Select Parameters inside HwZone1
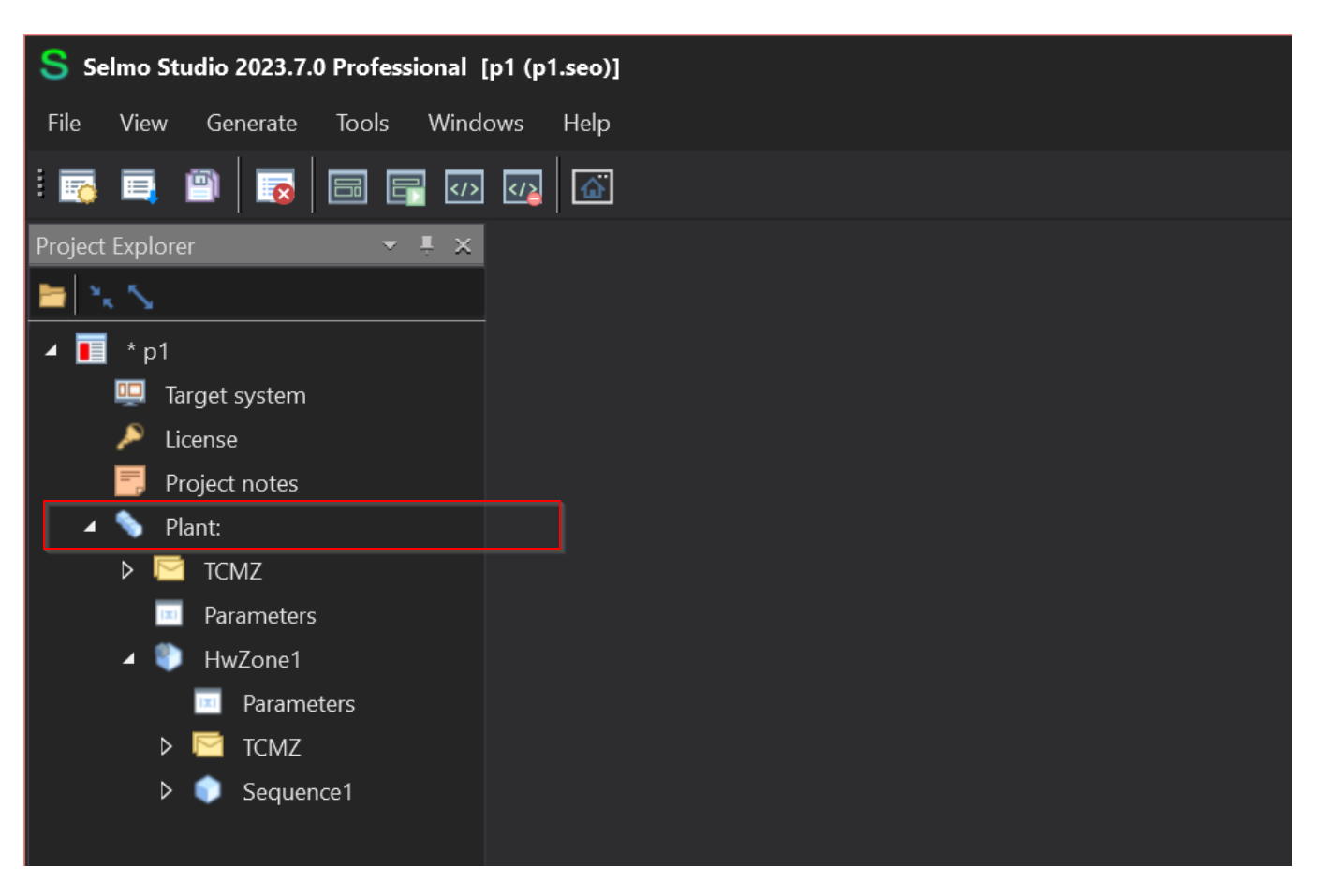Image resolution: width=1327 pixels, height=896 pixels. click(x=299, y=703)
